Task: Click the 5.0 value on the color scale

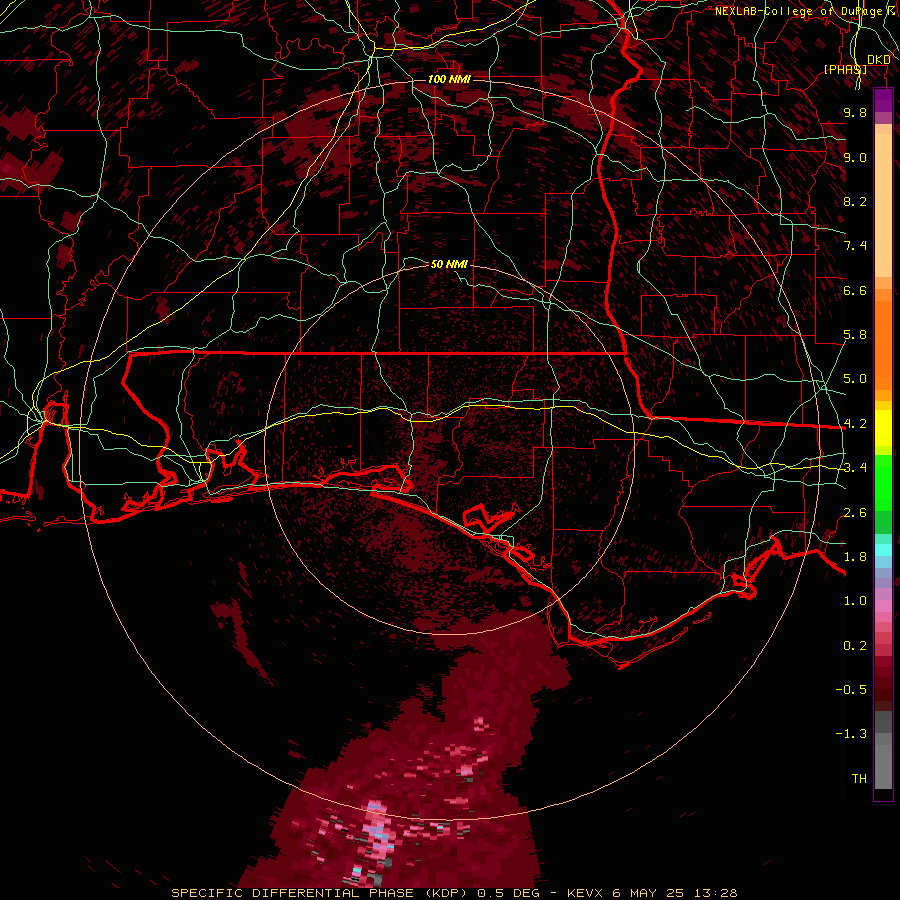Action: point(855,379)
